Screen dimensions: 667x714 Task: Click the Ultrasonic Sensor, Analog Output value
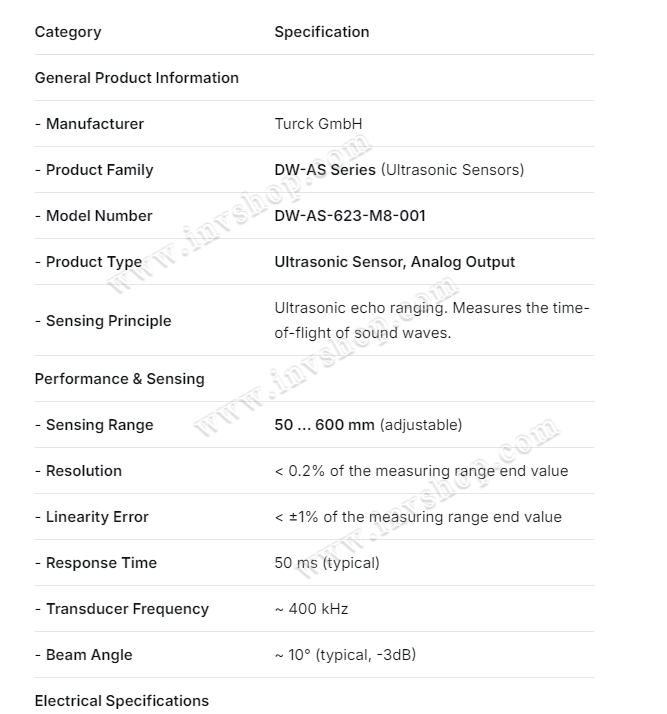tap(395, 262)
